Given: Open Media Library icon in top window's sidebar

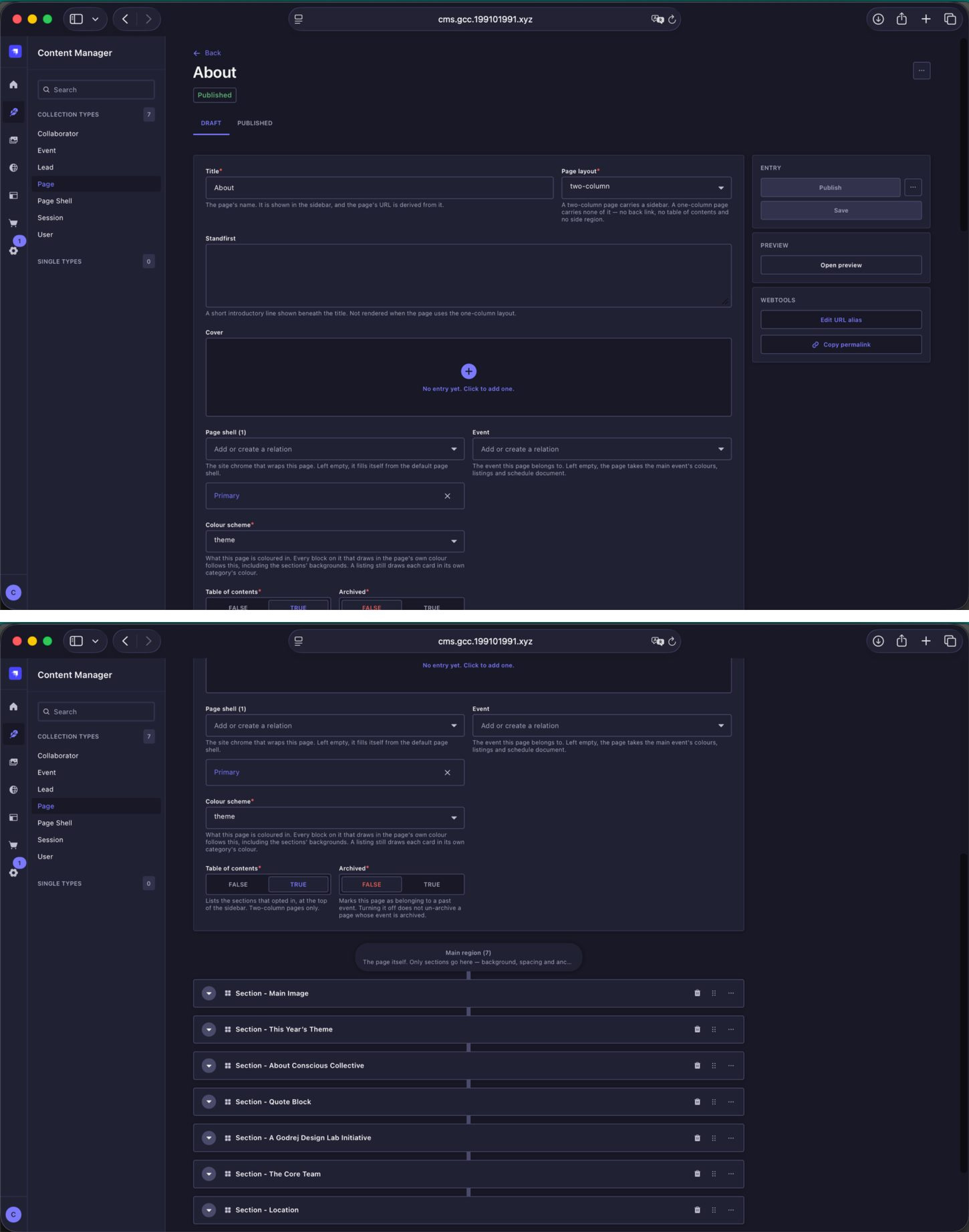Looking at the screenshot, I should point(13,140).
